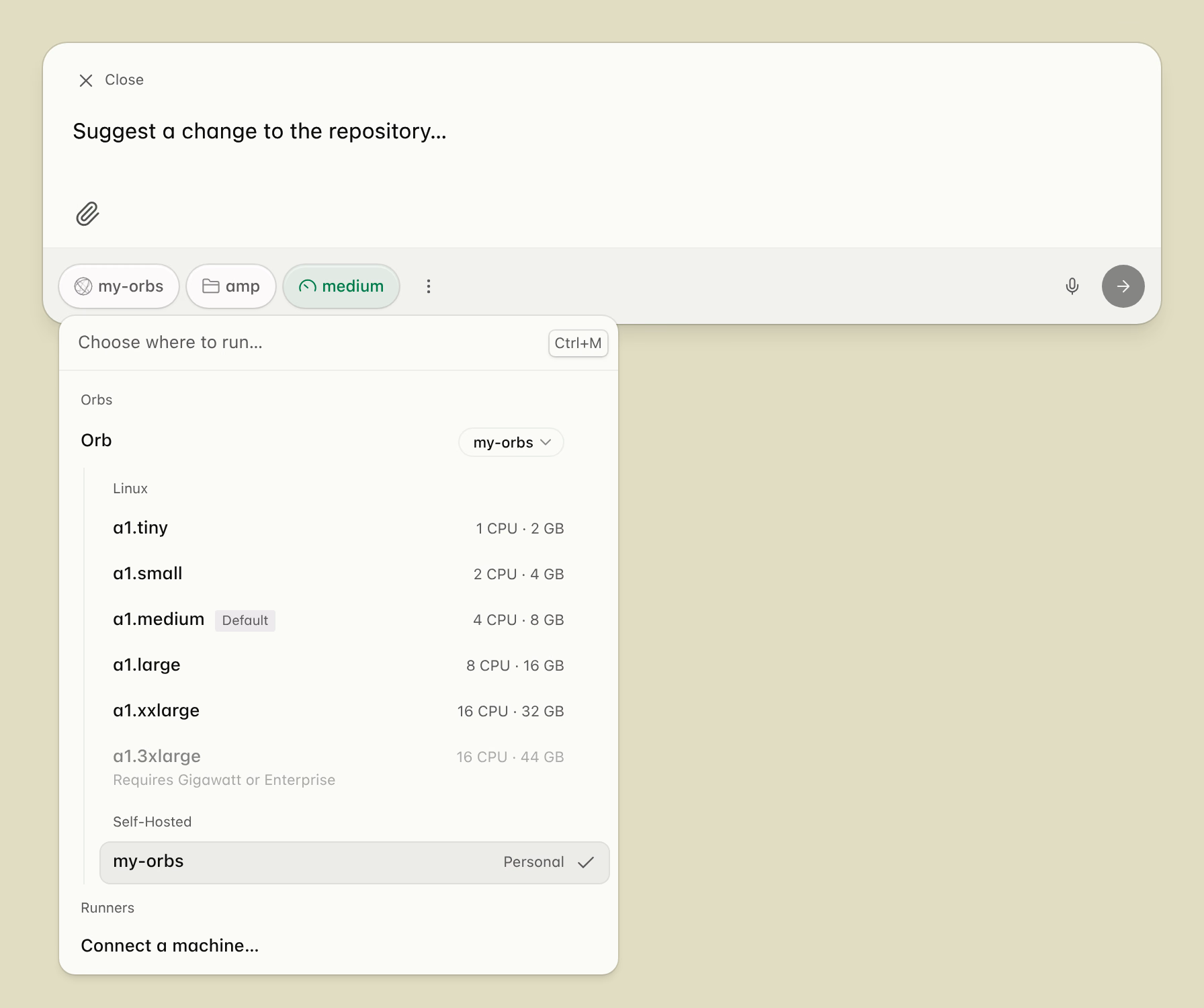Viewport: 1204px width, 1008px height.
Task: Click the paperclip attach file icon
Action: [87, 214]
